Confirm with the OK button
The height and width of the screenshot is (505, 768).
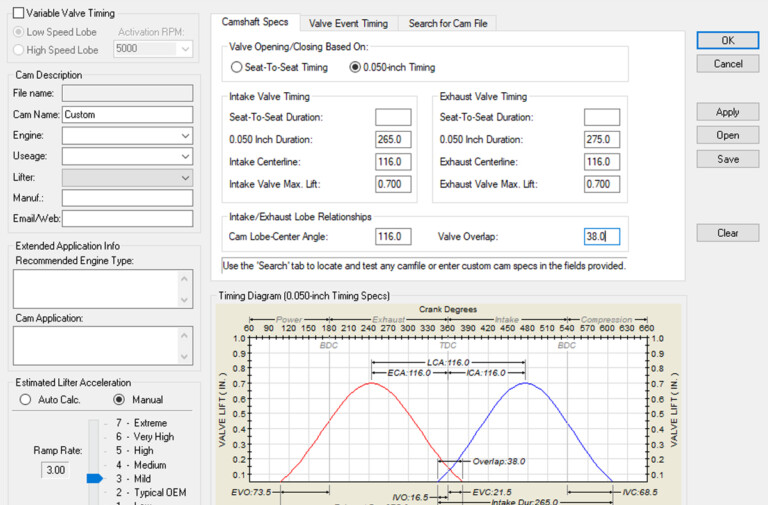pos(728,40)
